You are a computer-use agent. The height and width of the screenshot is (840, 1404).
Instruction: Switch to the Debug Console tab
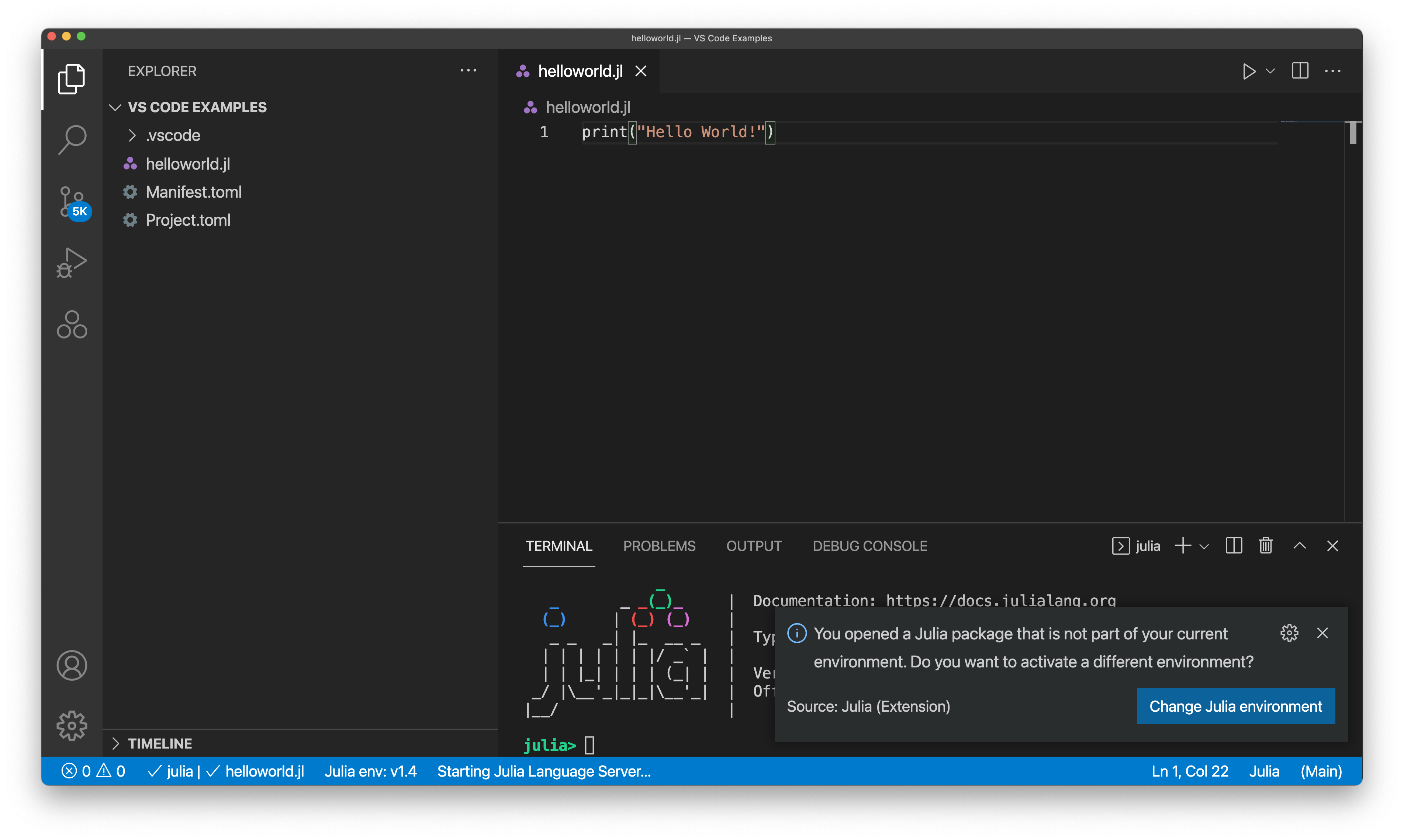coord(869,546)
